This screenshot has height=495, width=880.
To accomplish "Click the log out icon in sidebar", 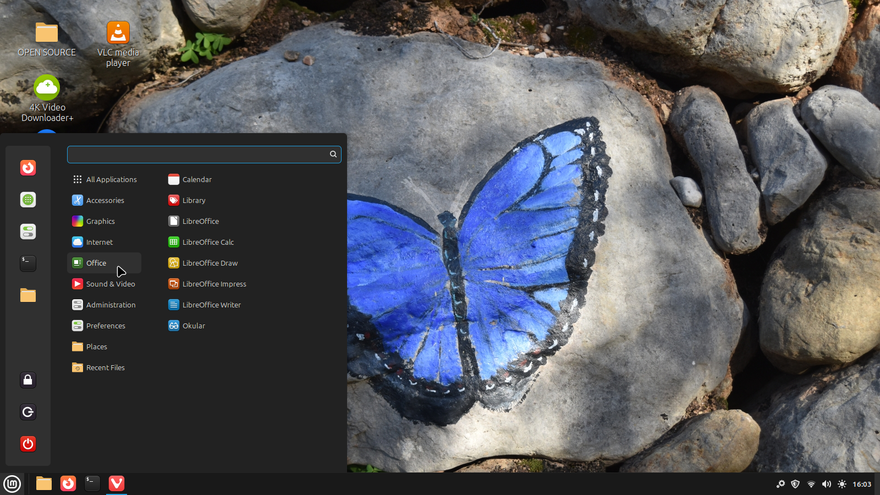I will click(x=28, y=412).
